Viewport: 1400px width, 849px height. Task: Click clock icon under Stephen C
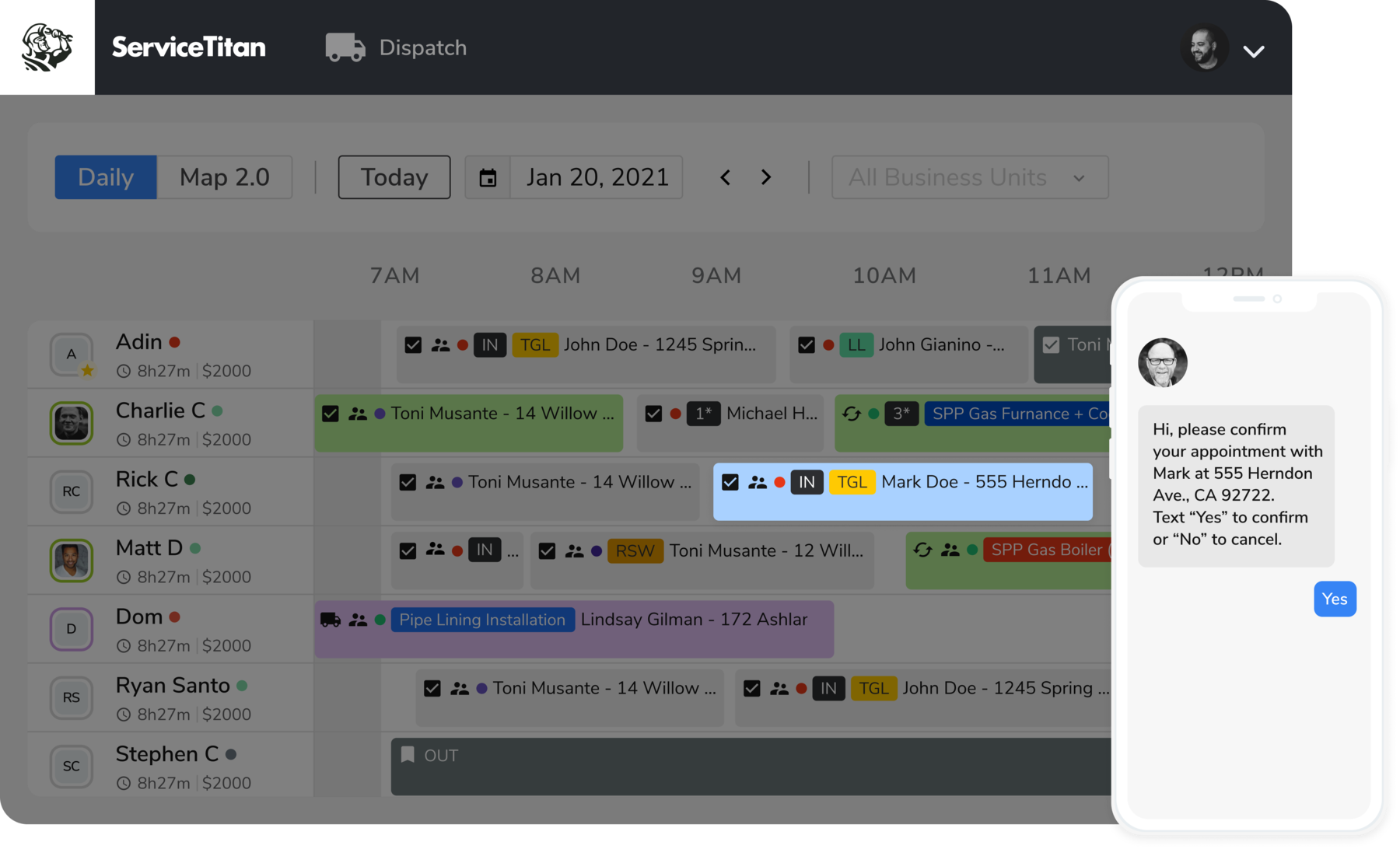[x=124, y=784]
